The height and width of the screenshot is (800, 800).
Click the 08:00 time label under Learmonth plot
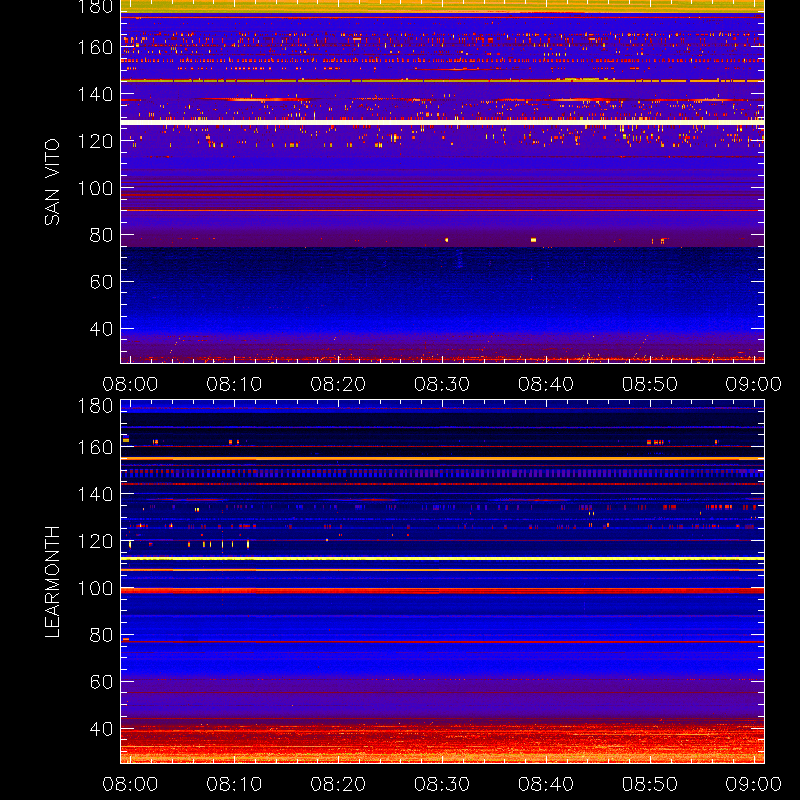coord(130,784)
